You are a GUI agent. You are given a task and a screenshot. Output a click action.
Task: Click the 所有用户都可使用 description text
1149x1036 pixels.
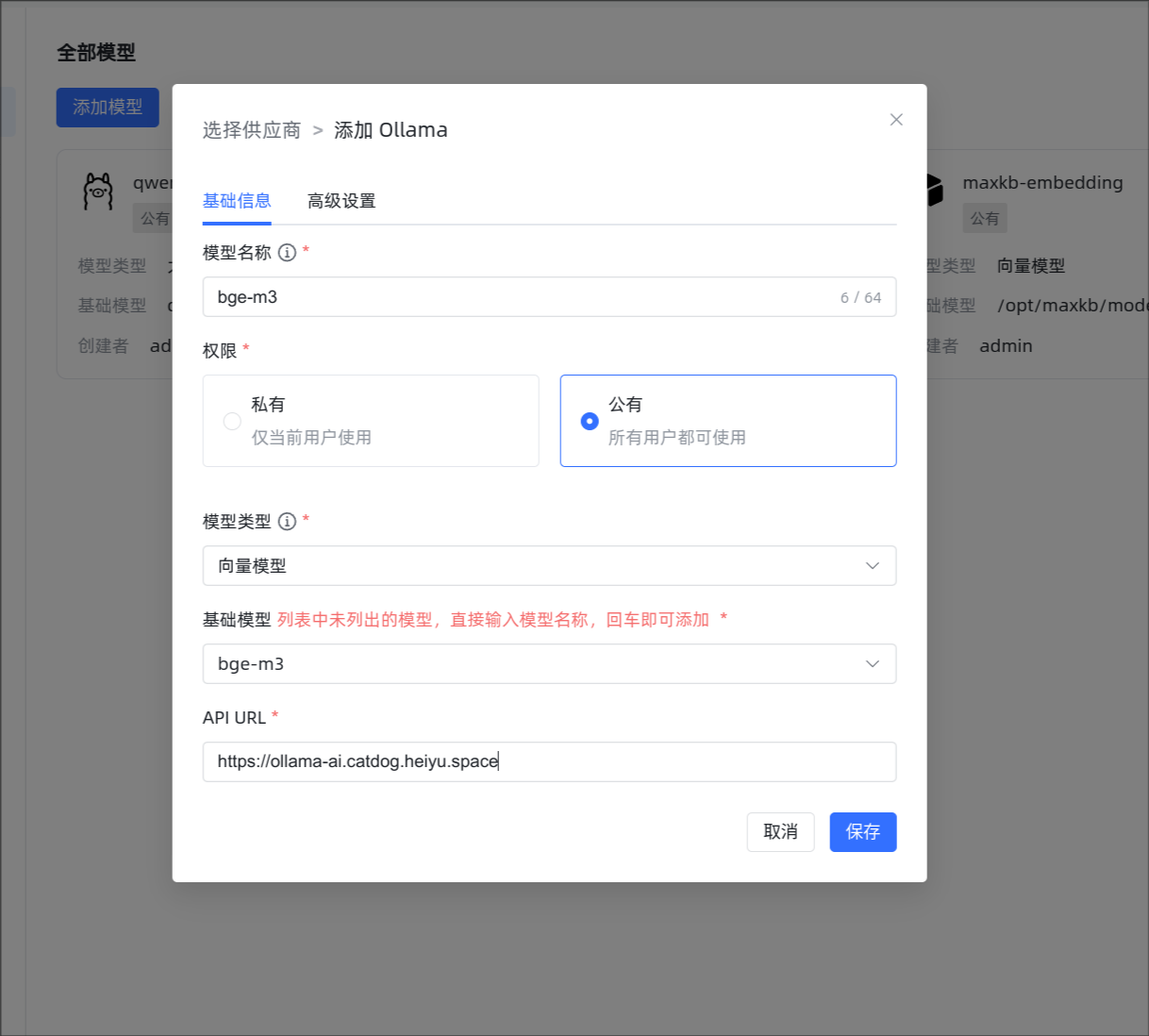tap(677, 438)
